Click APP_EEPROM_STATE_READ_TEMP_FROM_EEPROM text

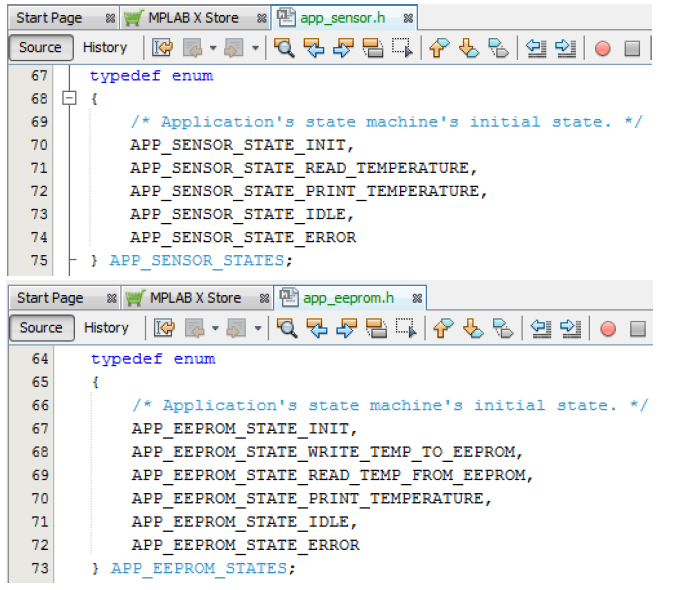click(x=330, y=475)
